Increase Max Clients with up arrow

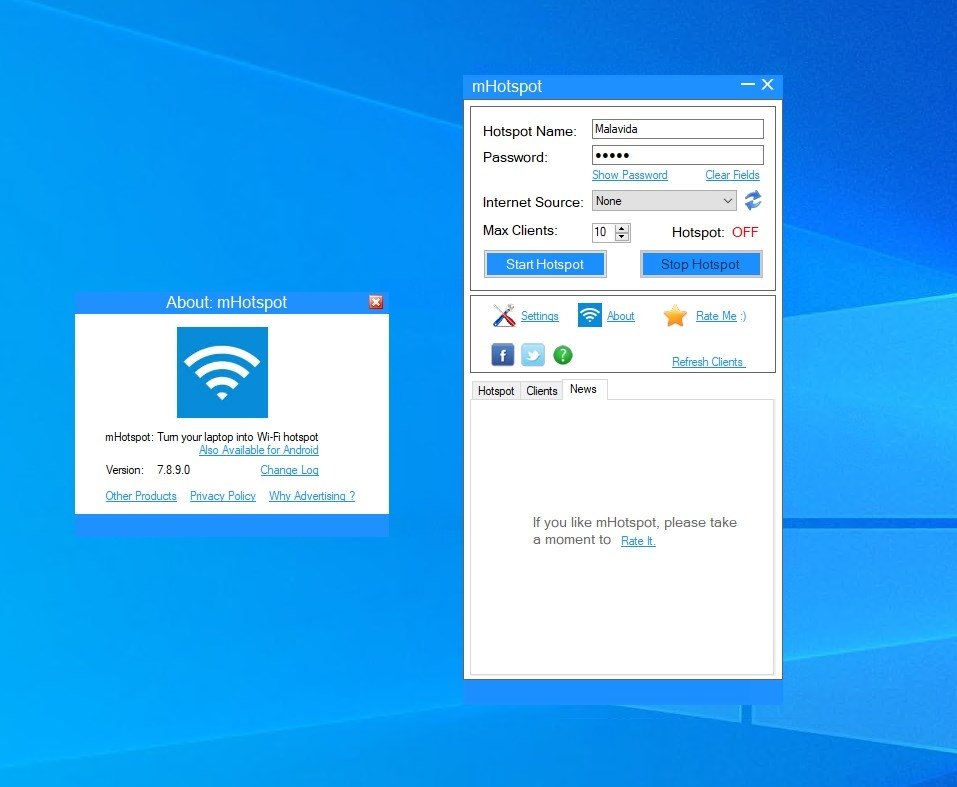click(x=622, y=228)
